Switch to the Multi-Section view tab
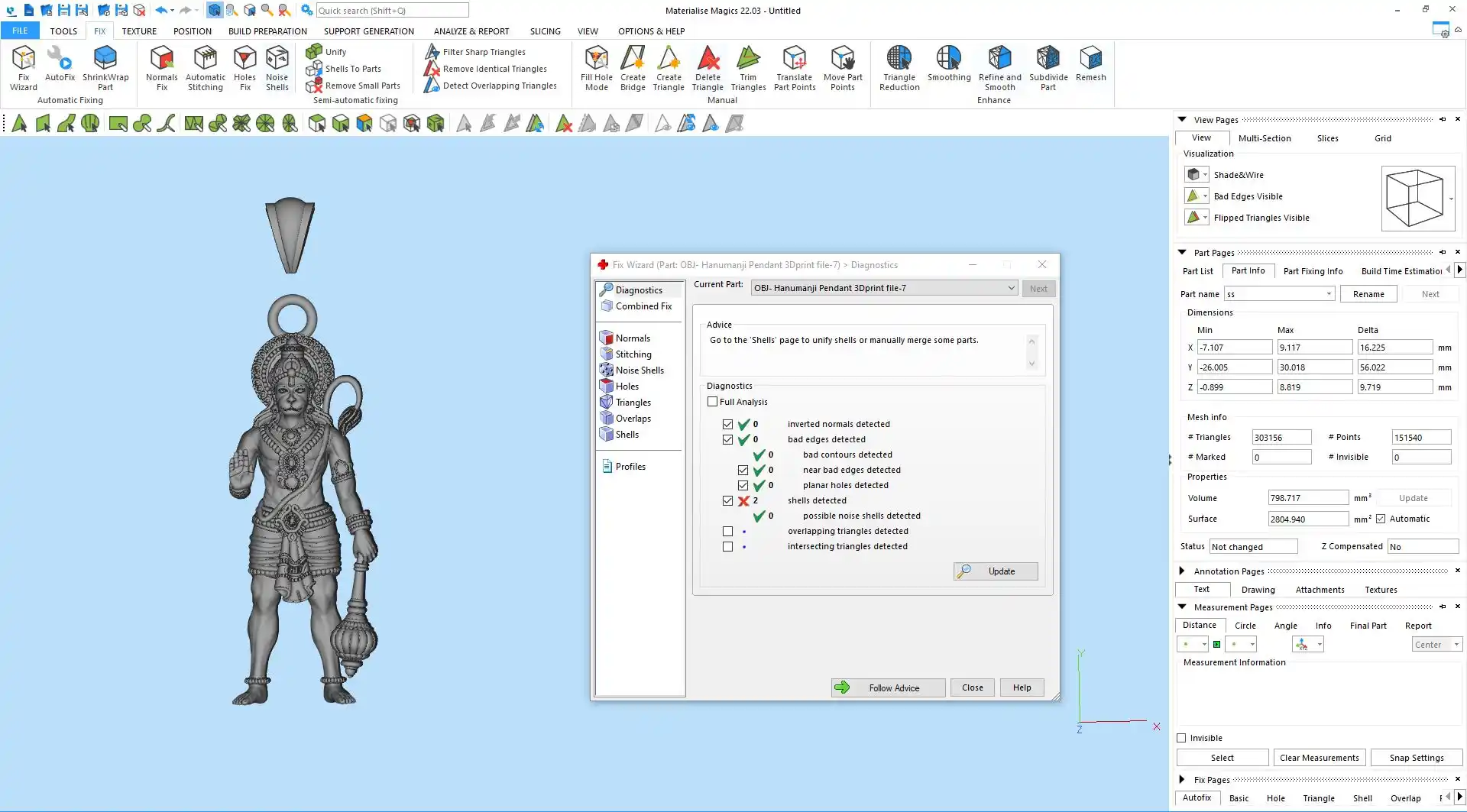 (x=1264, y=138)
